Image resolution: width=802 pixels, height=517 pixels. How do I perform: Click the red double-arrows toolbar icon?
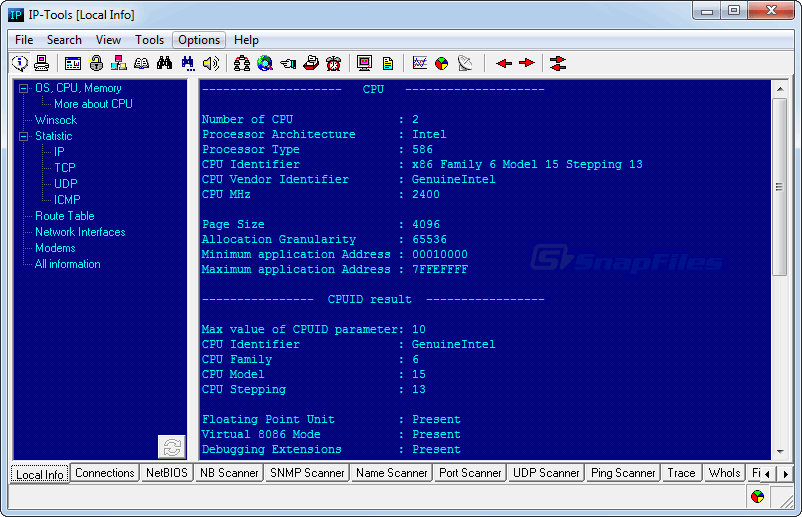point(558,63)
